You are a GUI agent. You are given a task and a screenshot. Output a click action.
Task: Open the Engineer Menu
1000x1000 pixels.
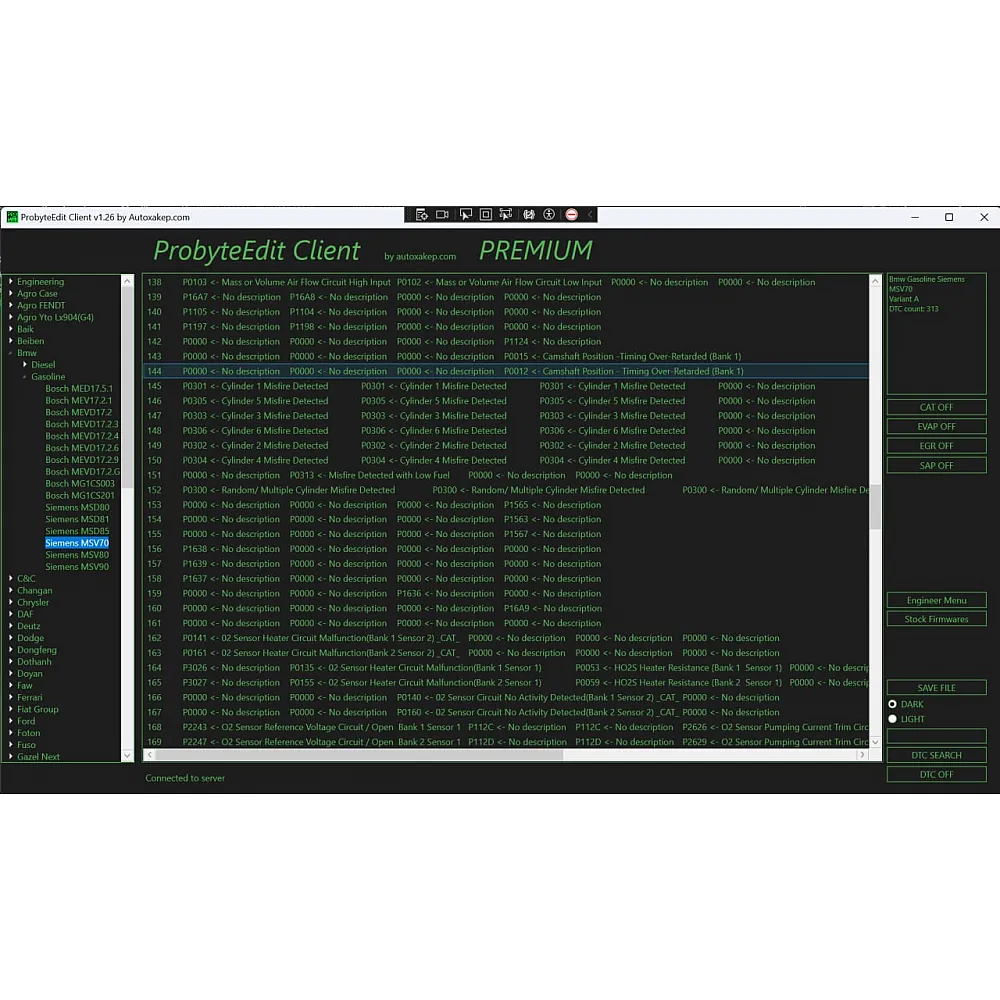coord(936,601)
